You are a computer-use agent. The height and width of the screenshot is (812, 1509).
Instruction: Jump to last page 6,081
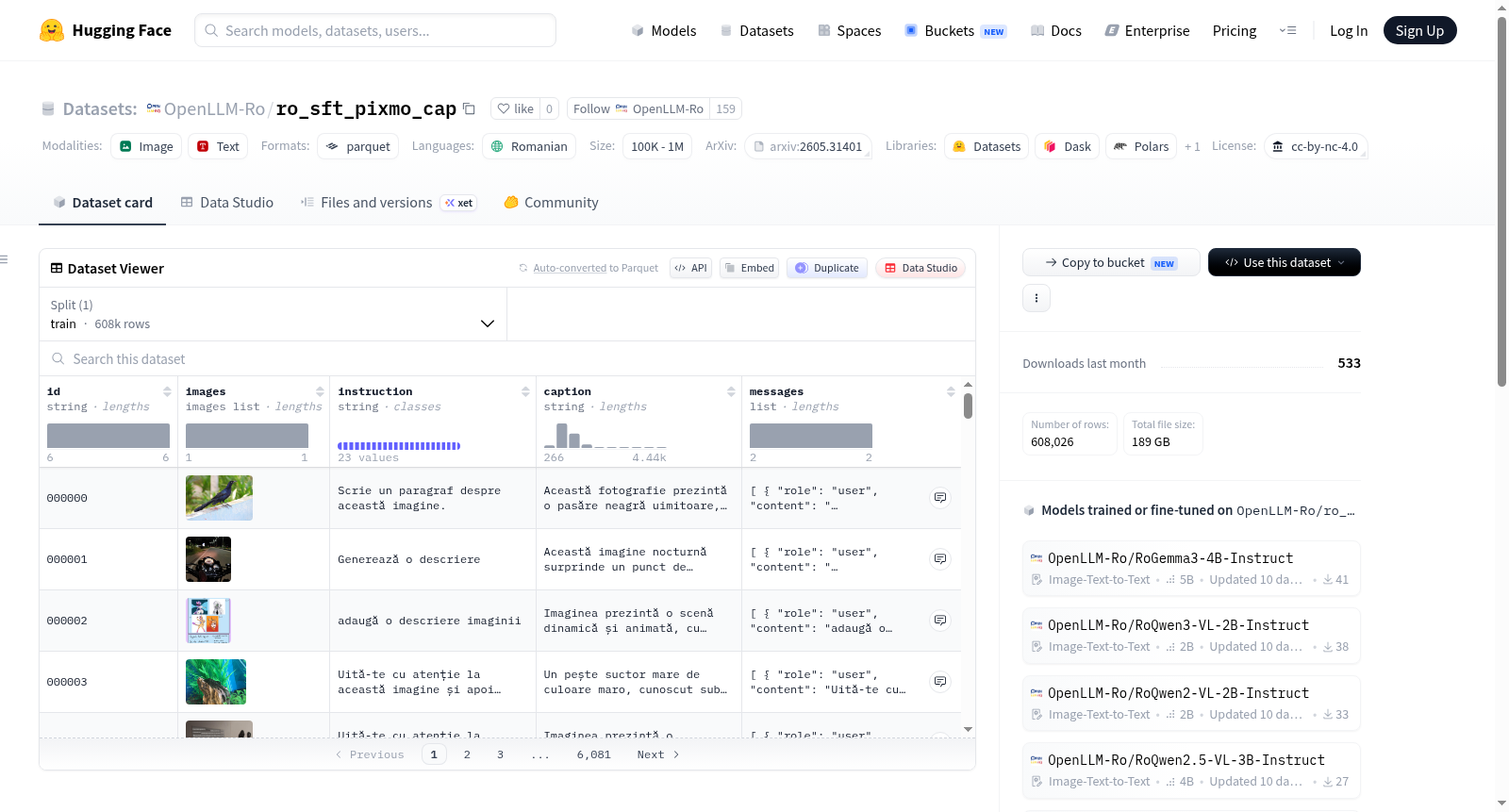594,754
